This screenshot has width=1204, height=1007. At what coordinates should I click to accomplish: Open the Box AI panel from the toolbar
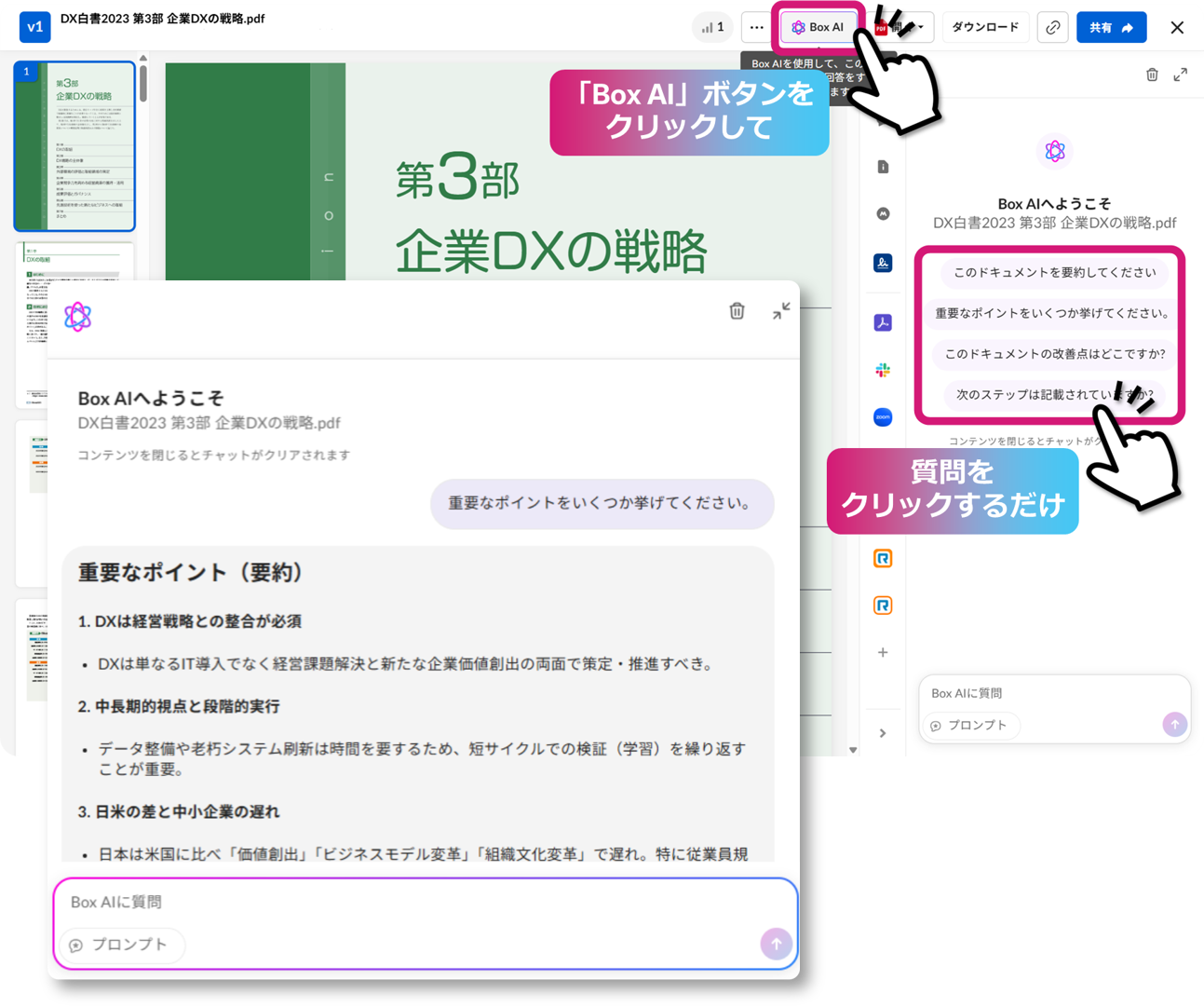[818, 27]
